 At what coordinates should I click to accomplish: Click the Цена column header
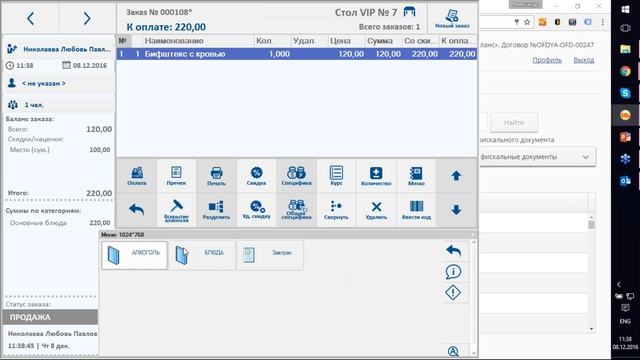coord(346,41)
